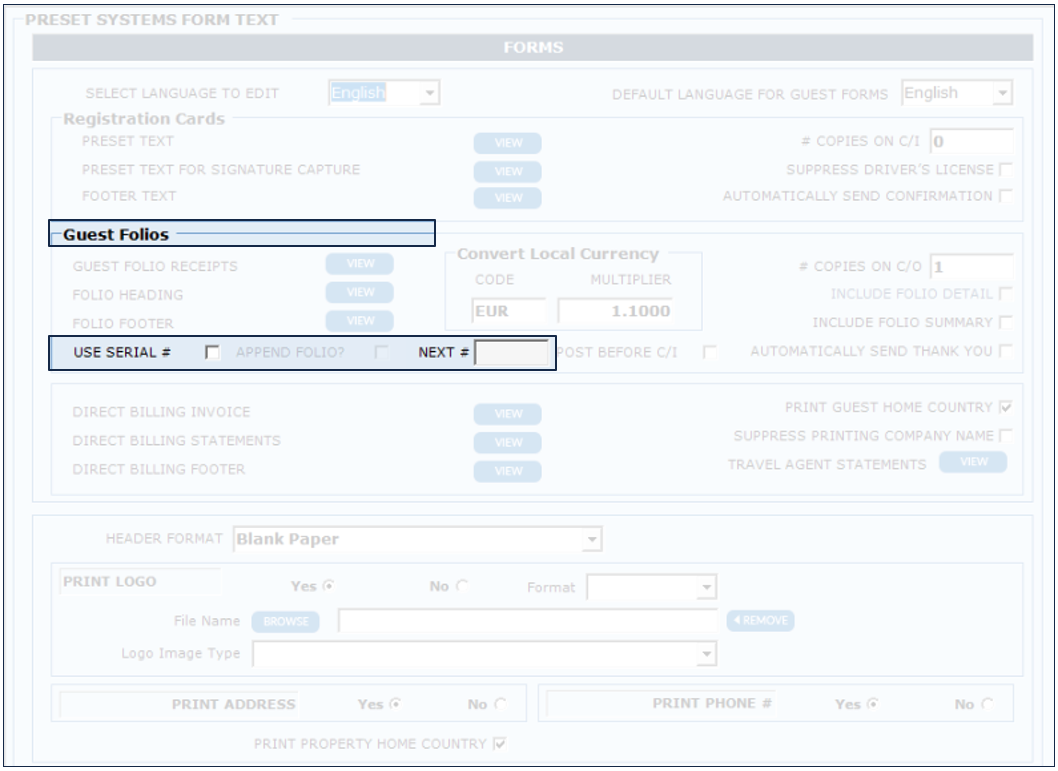Viewport: 1058px width, 771px height.
Task: Click BROWSE button for logo File Name
Action: tap(284, 622)
